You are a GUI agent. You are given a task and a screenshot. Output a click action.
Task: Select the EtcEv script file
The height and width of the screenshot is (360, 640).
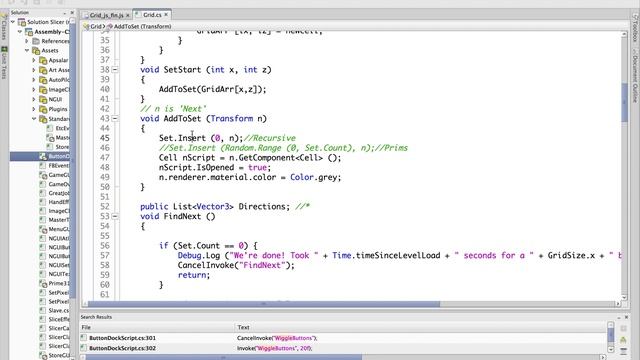point(58,128)
